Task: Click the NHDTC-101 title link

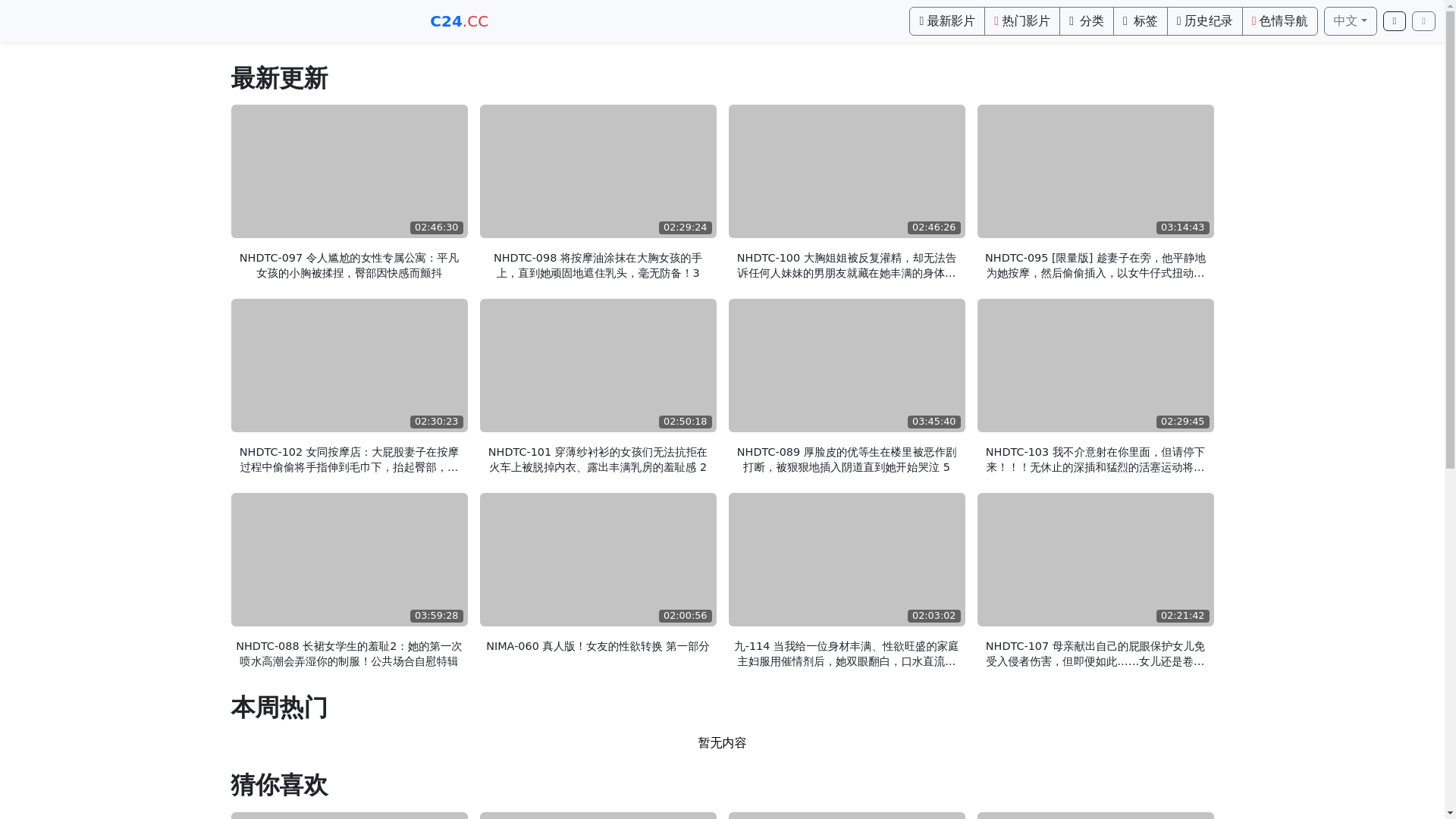Action: click(598, 460)
